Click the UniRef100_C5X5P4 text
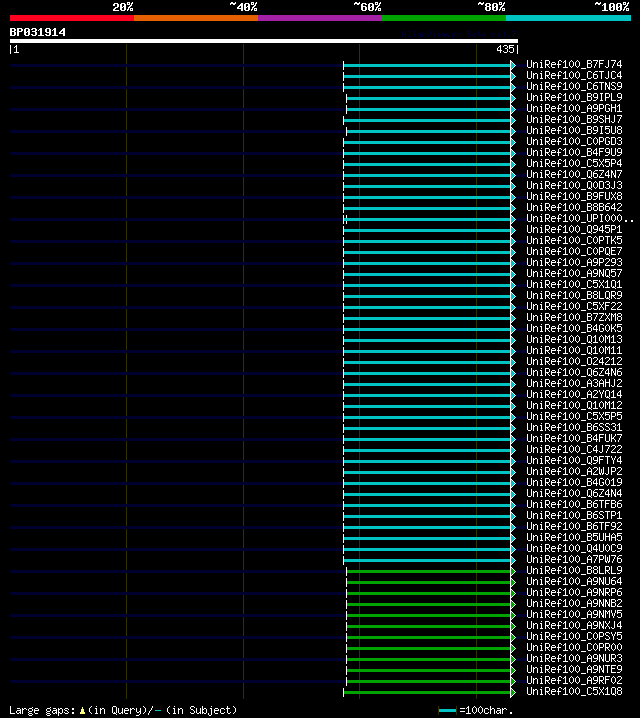The height and width of the screenshot is (718, 640). click(574, 163)
